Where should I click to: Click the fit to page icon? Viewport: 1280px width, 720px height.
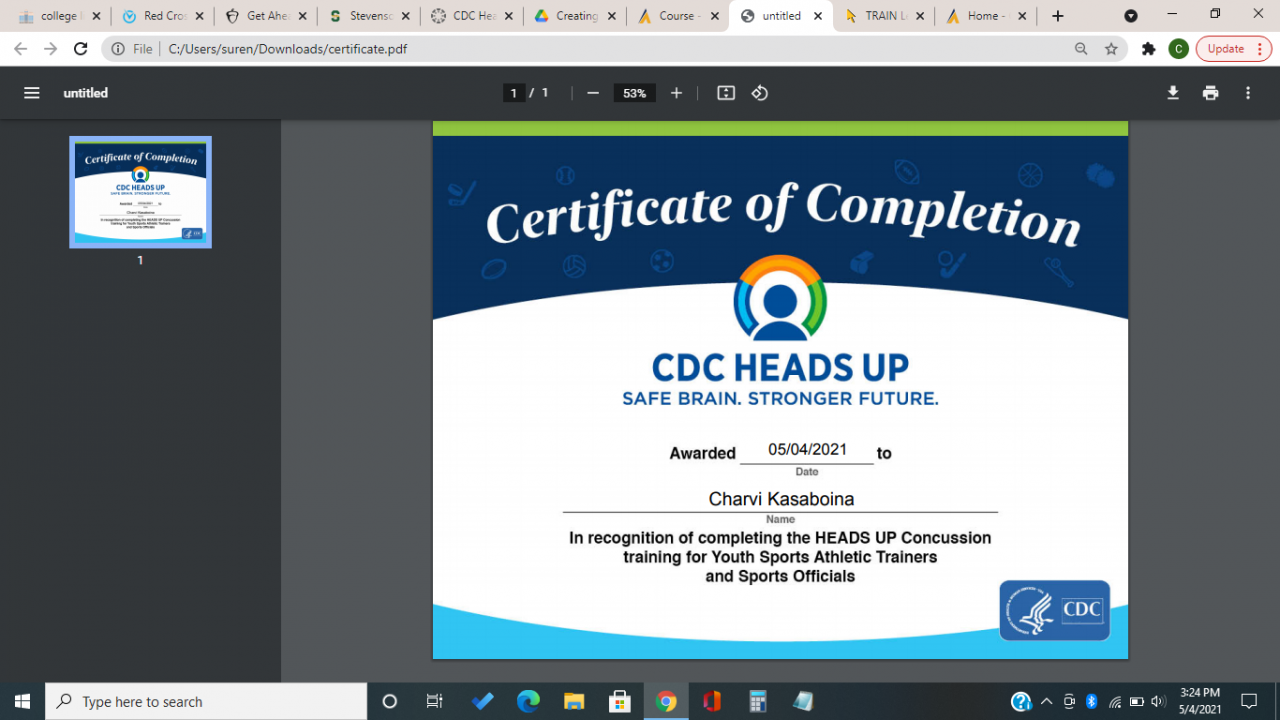(x=726, y=93)
